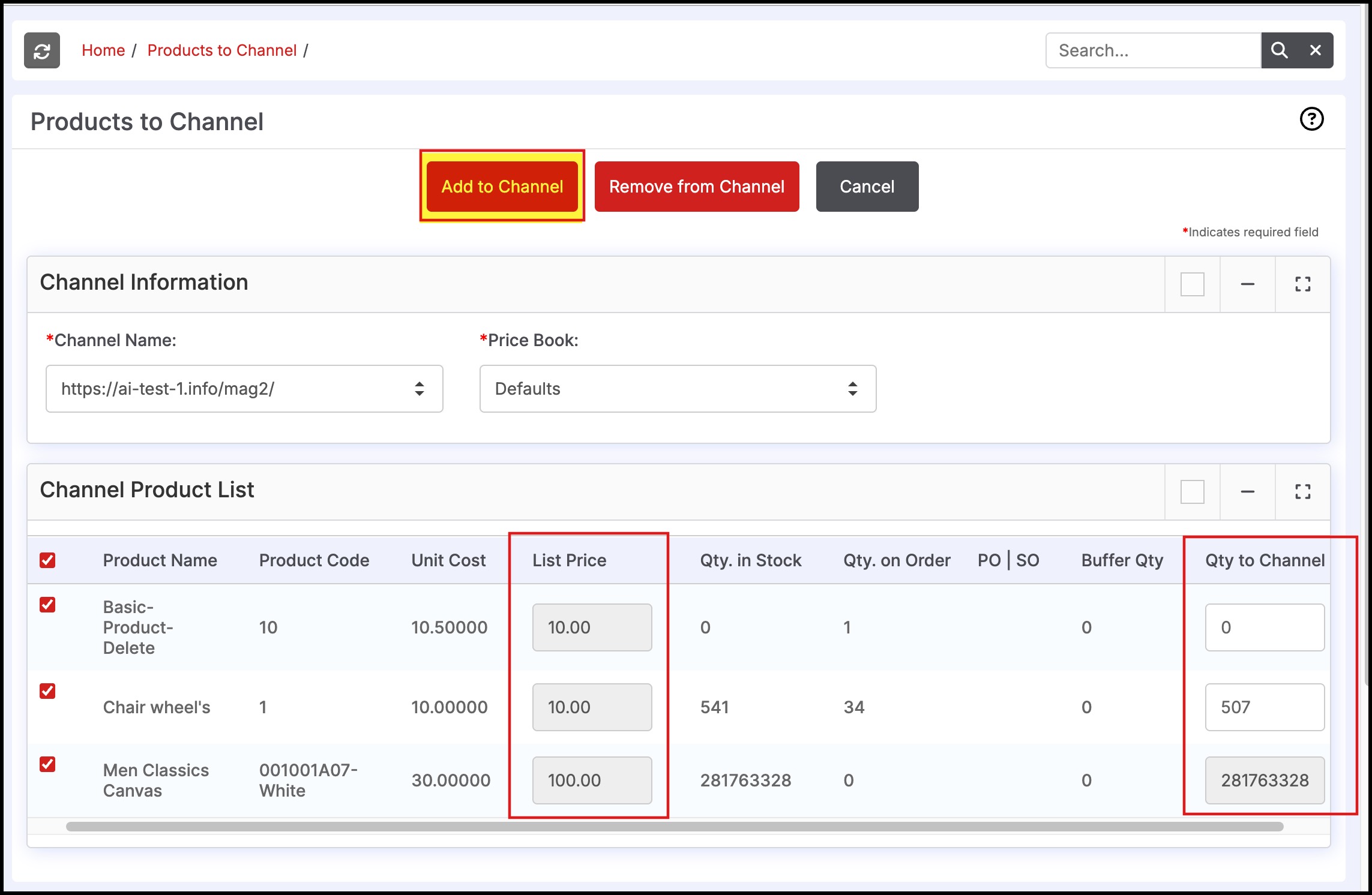Expand Channel Product List to fullscreen
Image resolution: width=1372 pixels, height=895 pixels.
point(1302,492)
